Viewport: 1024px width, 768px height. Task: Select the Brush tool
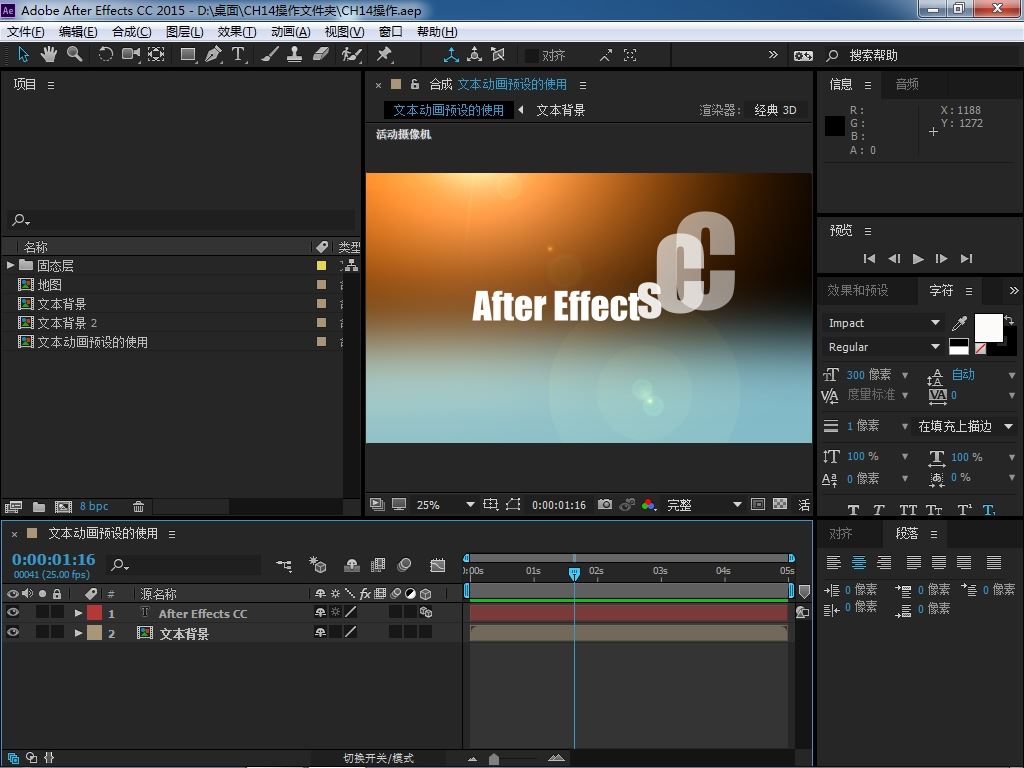click(x=269, y=54)
